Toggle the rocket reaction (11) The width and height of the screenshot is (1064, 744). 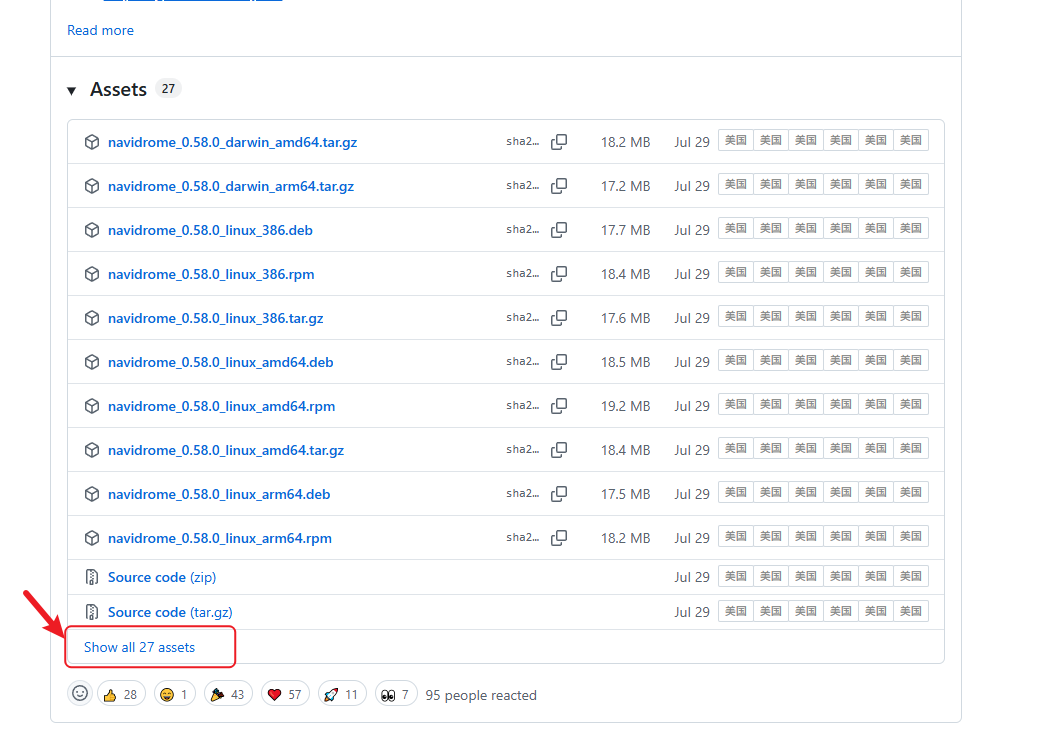tap(341, 694)
